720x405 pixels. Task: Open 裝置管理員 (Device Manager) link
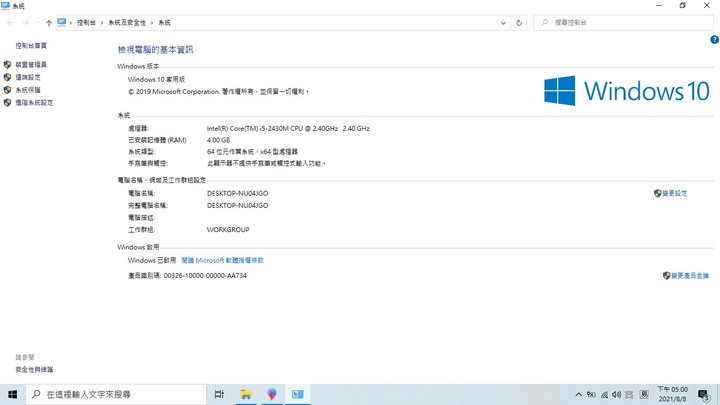(31, 65)
